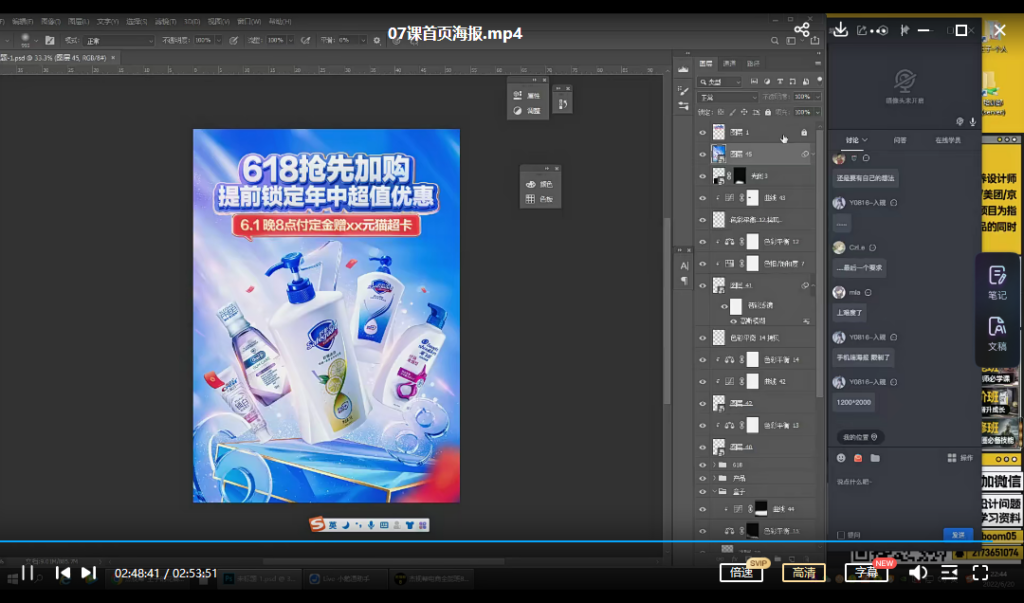Lock transparent pixels icon in Layers
The width and height of the screenshot is (1024, 603).
tap(720, 112)
